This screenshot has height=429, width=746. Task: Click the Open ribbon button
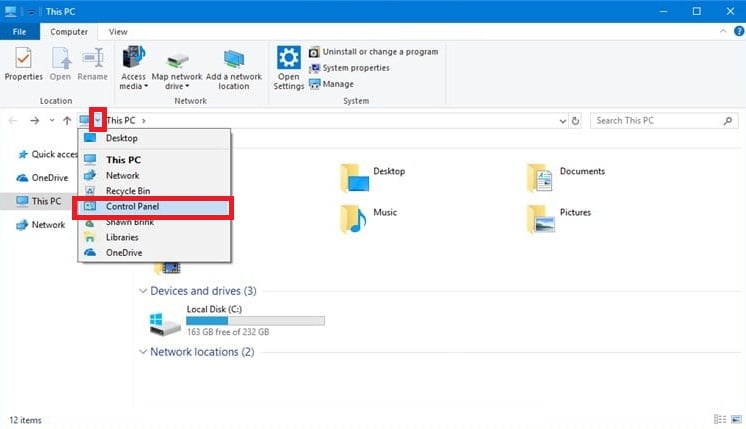click(x=60, y=64)
